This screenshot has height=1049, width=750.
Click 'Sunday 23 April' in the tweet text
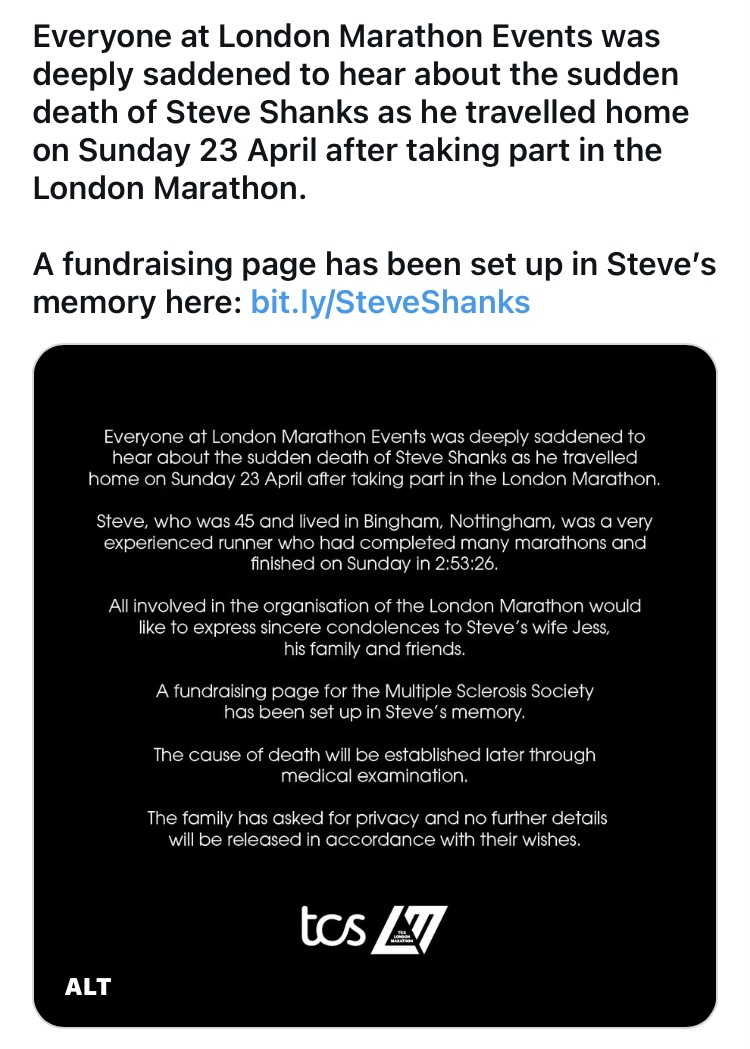tap(197, 151)
